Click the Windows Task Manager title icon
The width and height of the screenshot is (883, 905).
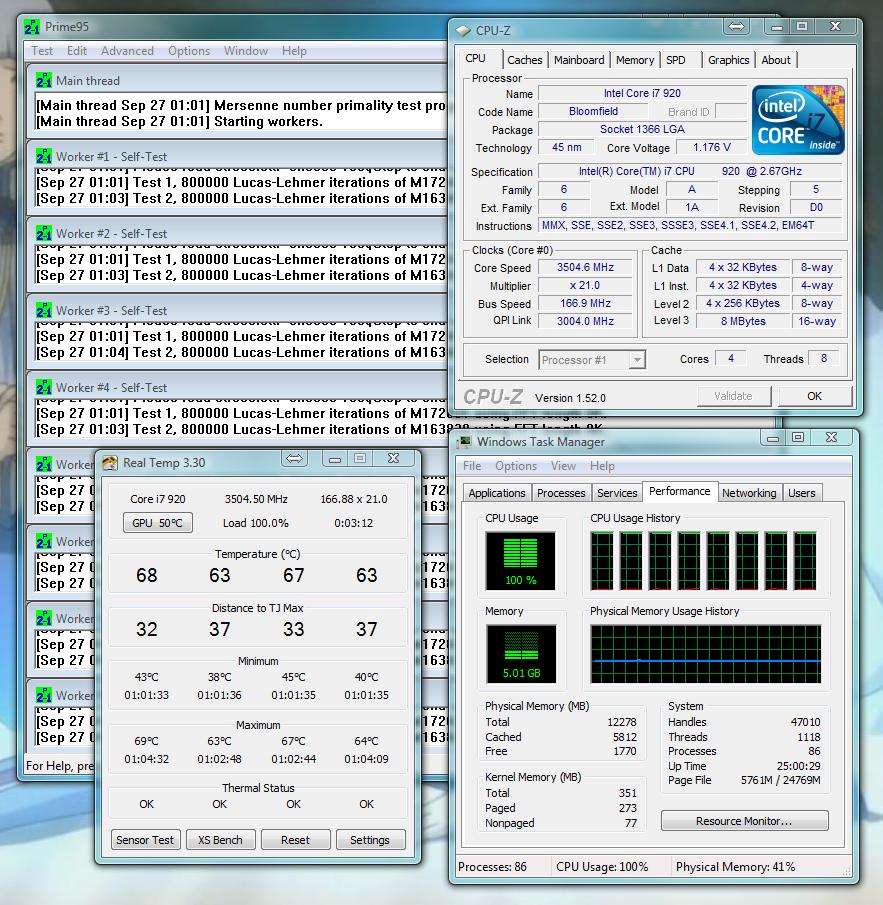click(465, 442)
